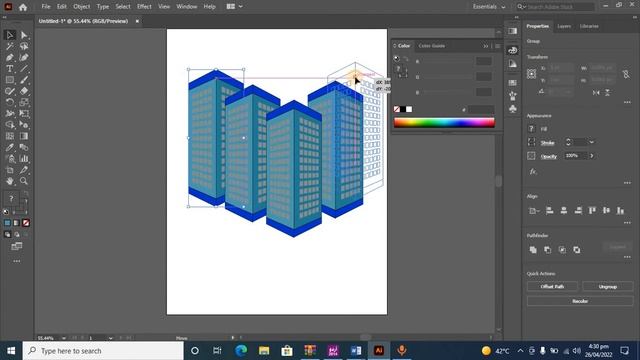640x360 pixels.
Task: Click Unite in Pathfinder section
Action: click(533, 250)
